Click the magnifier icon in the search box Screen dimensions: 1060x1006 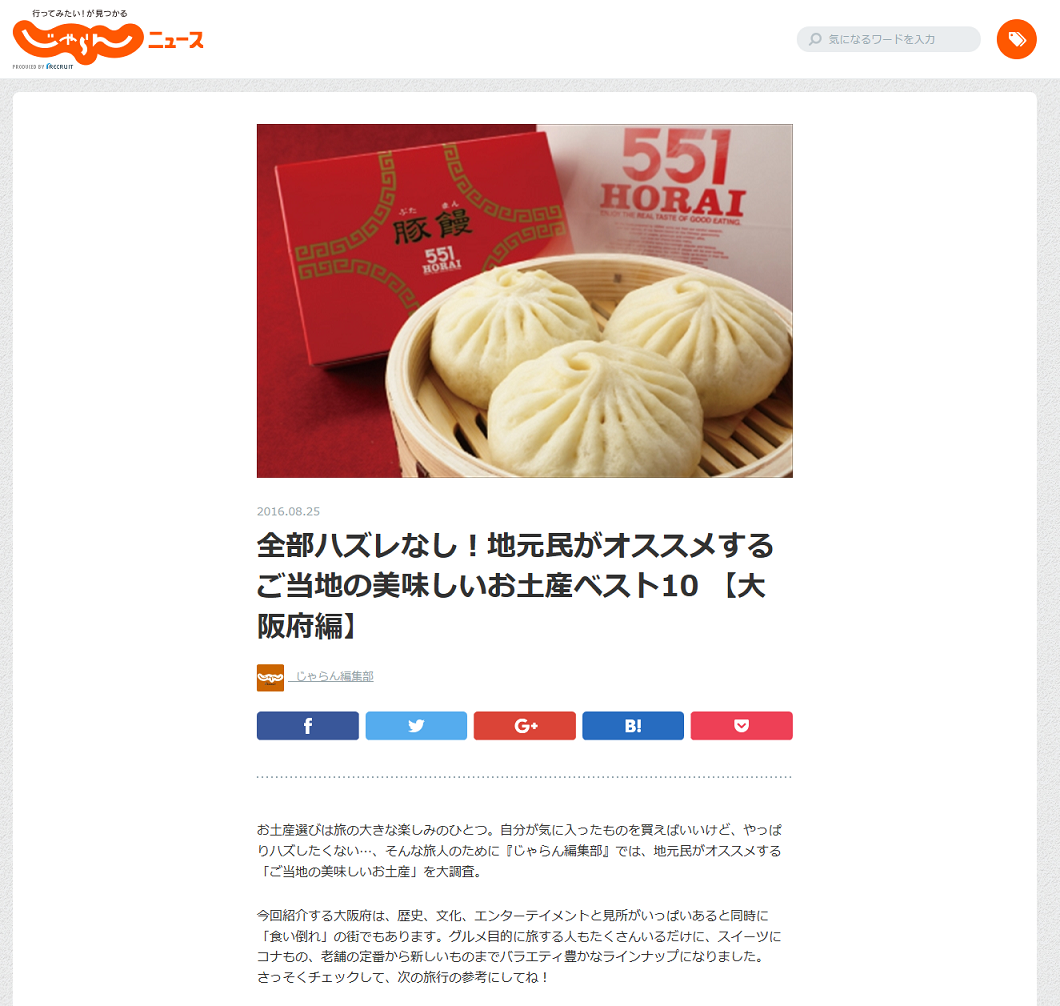pyautogui.click(x=815, y=39)
